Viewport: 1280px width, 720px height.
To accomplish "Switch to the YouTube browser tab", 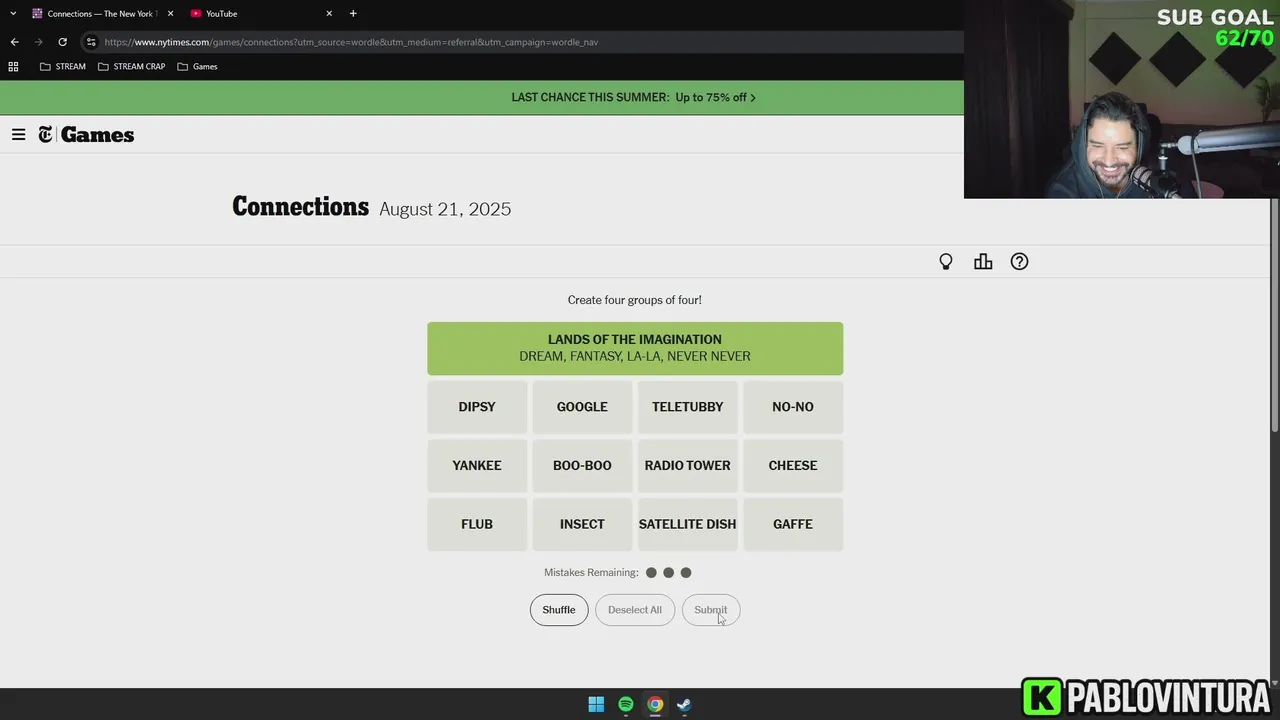I will [260, 14].
